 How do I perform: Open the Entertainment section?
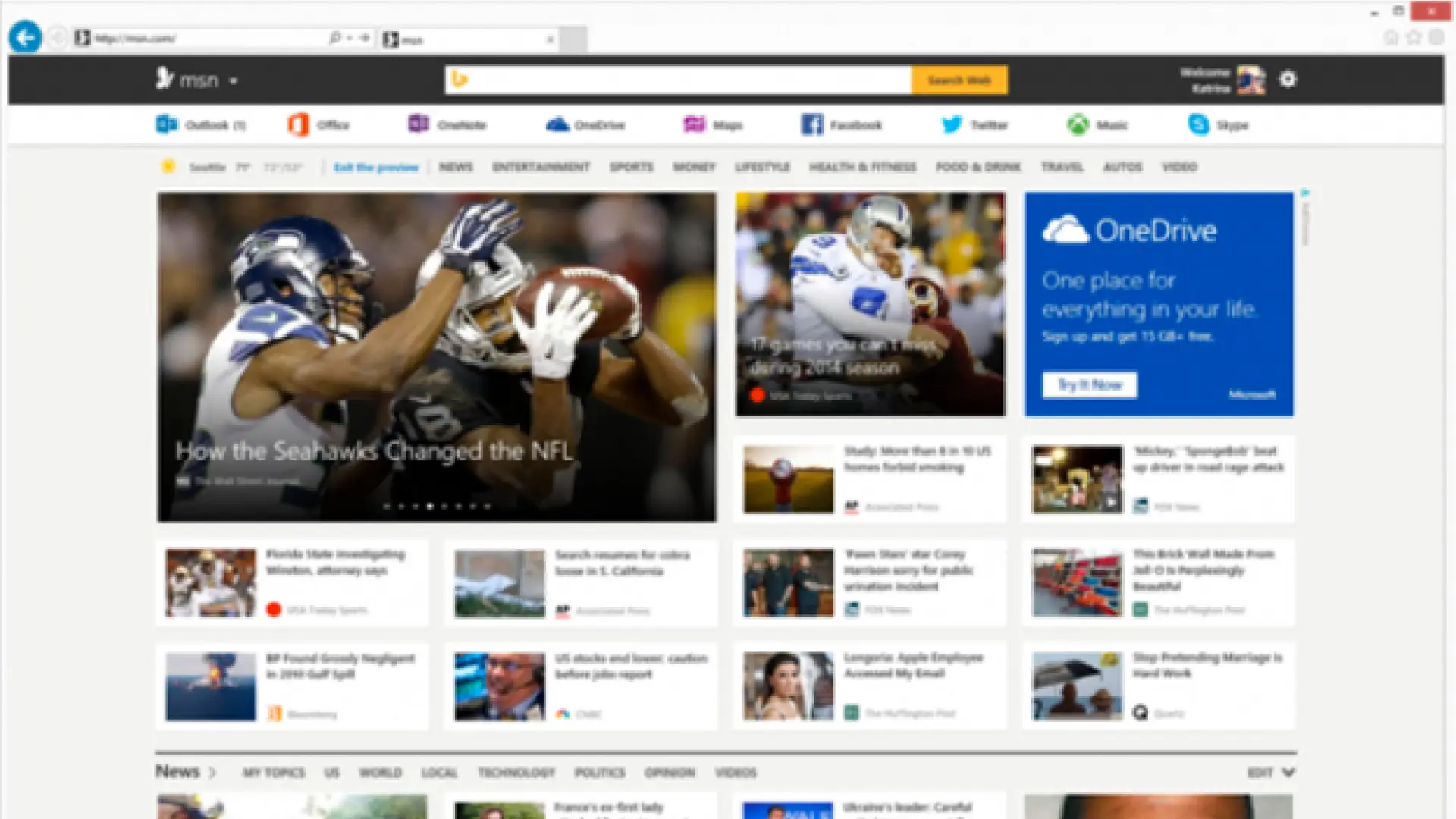pyautogui.click(x=541, y=167)
